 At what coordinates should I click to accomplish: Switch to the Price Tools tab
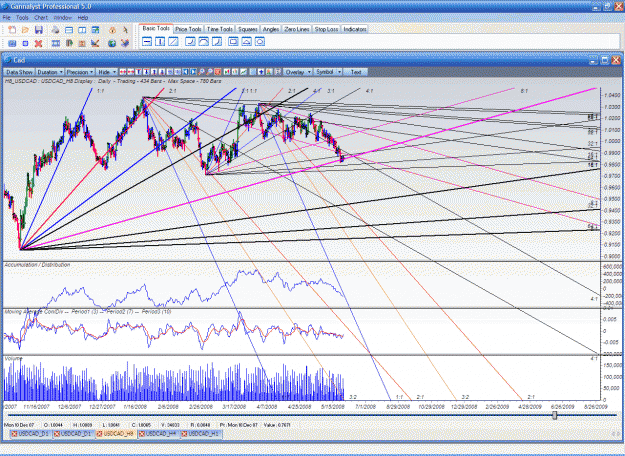[188, 29]
